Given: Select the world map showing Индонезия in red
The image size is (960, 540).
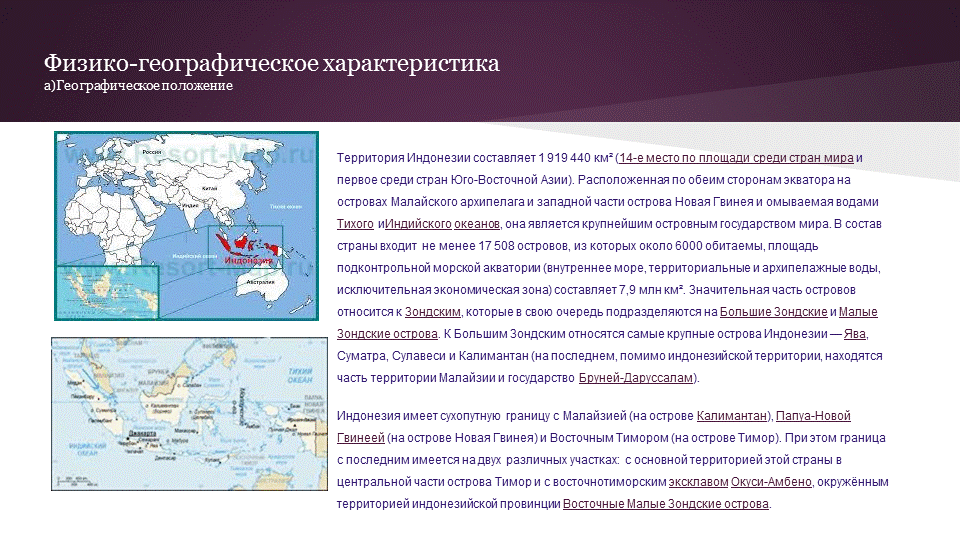Looking at the screenshot, I should 187,226.
